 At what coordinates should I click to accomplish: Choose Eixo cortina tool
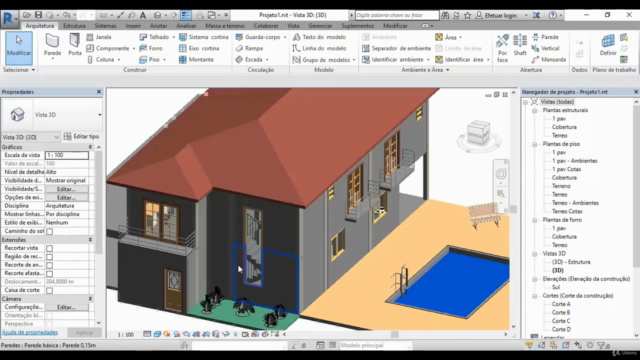[199, 48]
